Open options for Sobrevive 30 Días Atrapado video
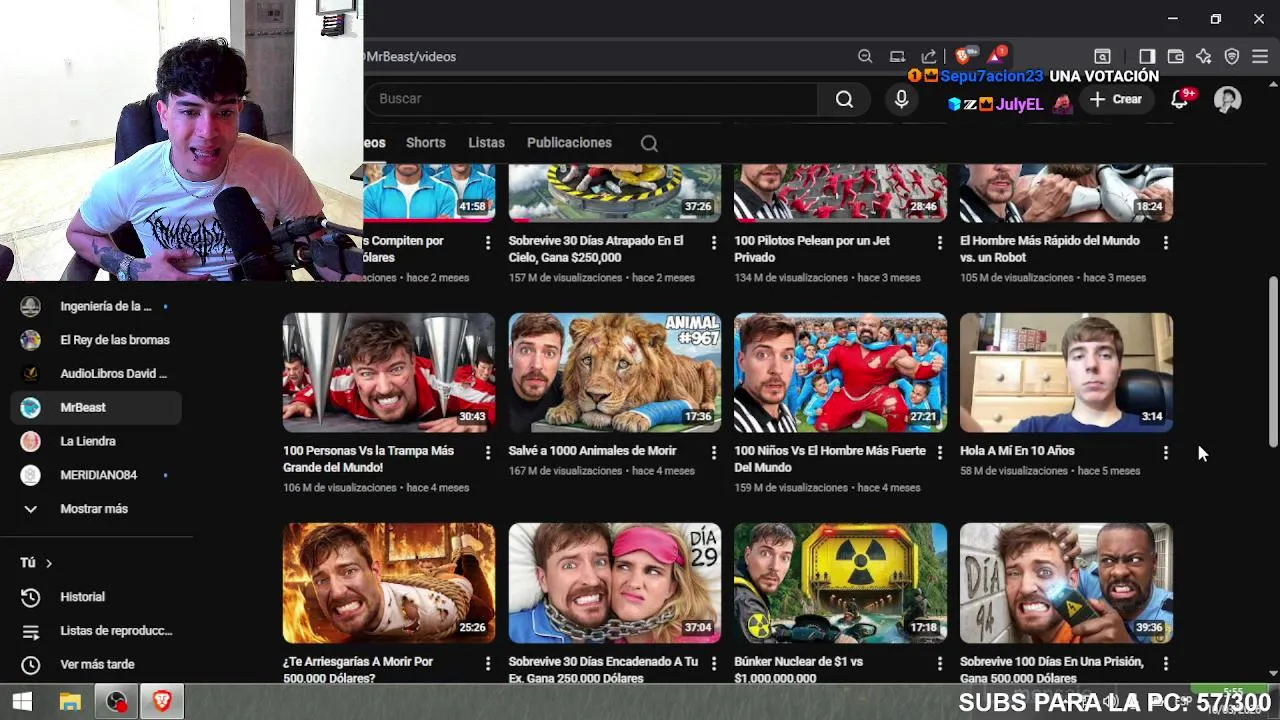This screenshot has width=1280, height=720. pos(713,242)
